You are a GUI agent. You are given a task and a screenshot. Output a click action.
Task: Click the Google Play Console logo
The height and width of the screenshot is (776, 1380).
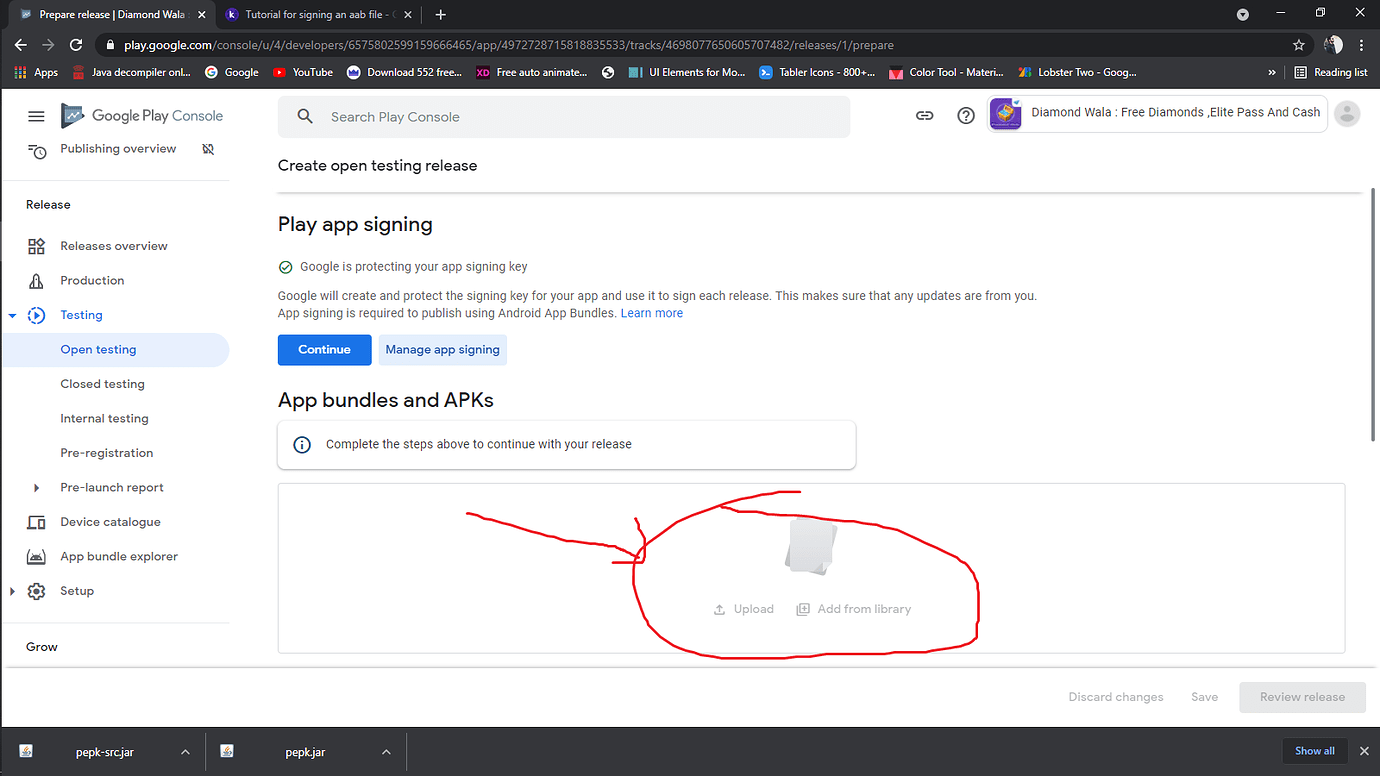[x=142, y=116]
